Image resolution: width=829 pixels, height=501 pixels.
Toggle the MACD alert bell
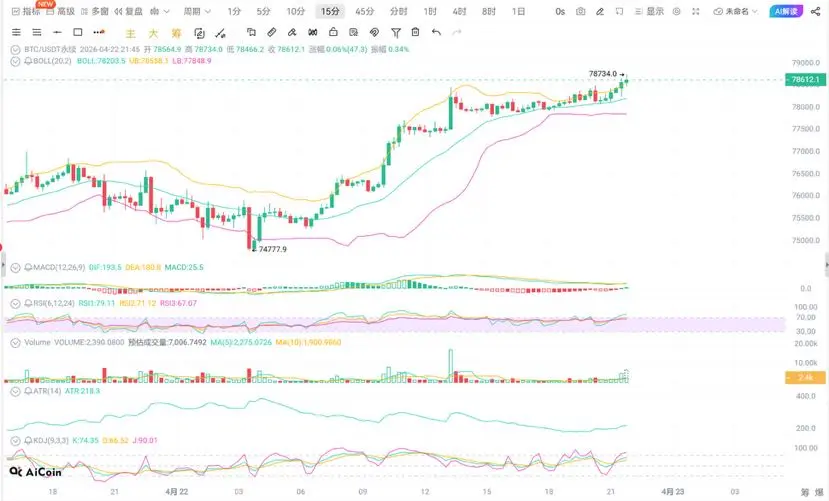point(28,267)
